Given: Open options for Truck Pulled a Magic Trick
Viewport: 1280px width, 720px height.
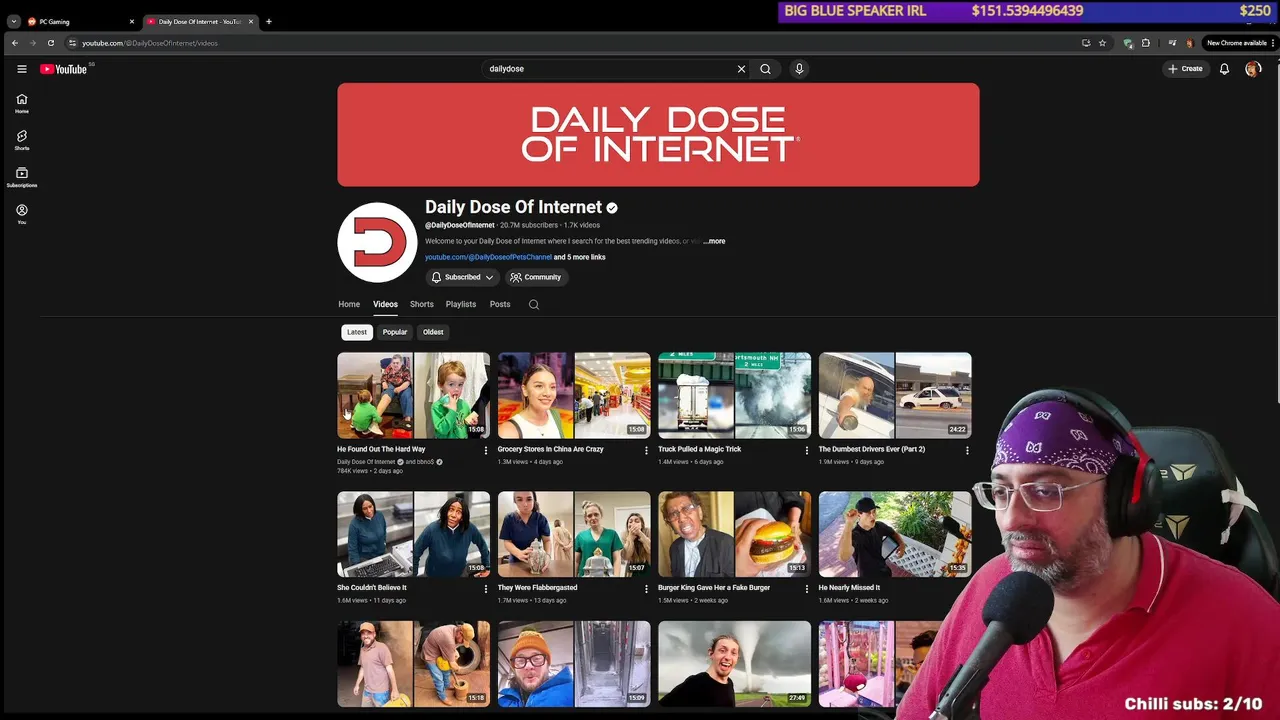Looking at the screenshot, I should 807,450.
